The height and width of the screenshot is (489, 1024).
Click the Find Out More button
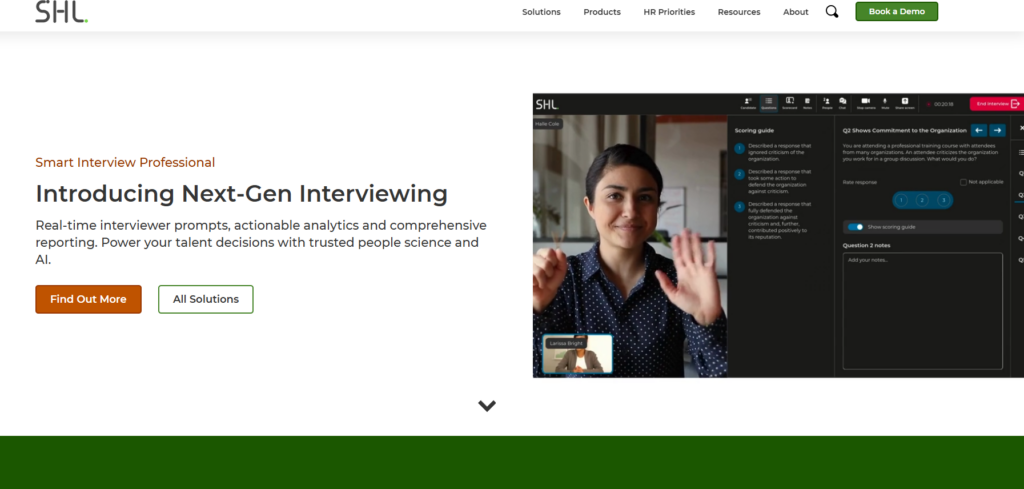(88, 299)
